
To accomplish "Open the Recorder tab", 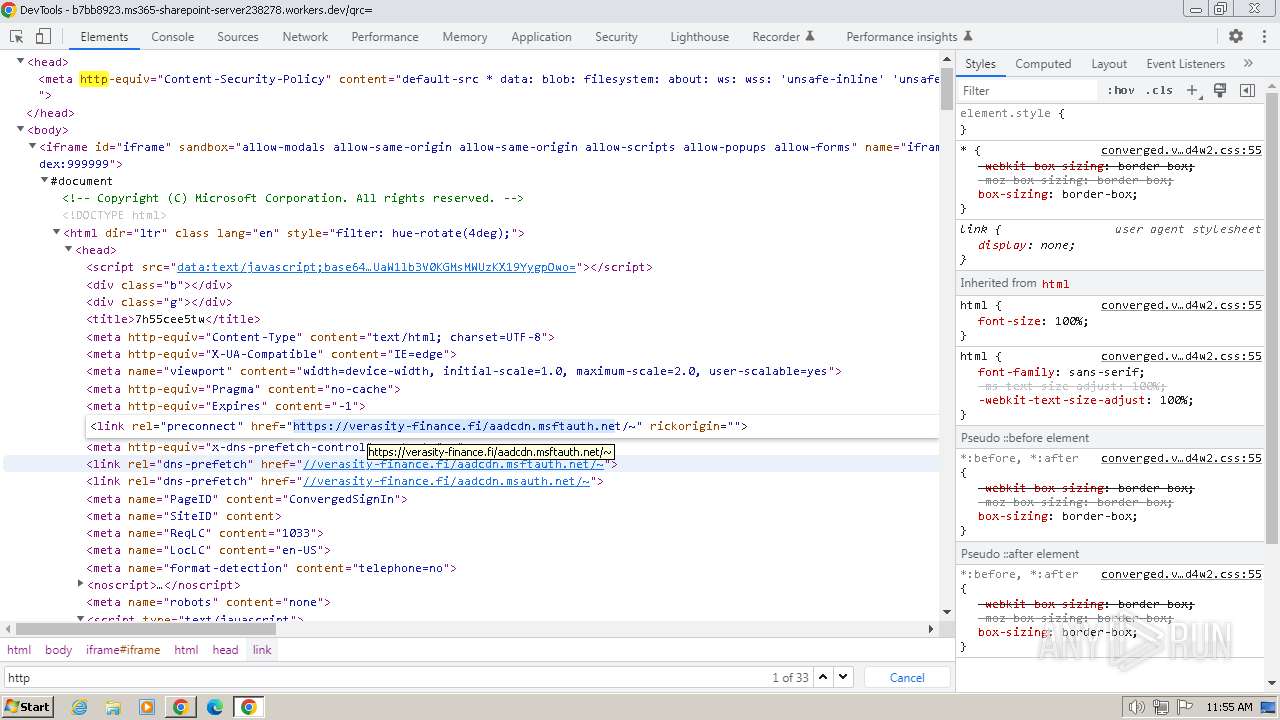I will 776,36.
